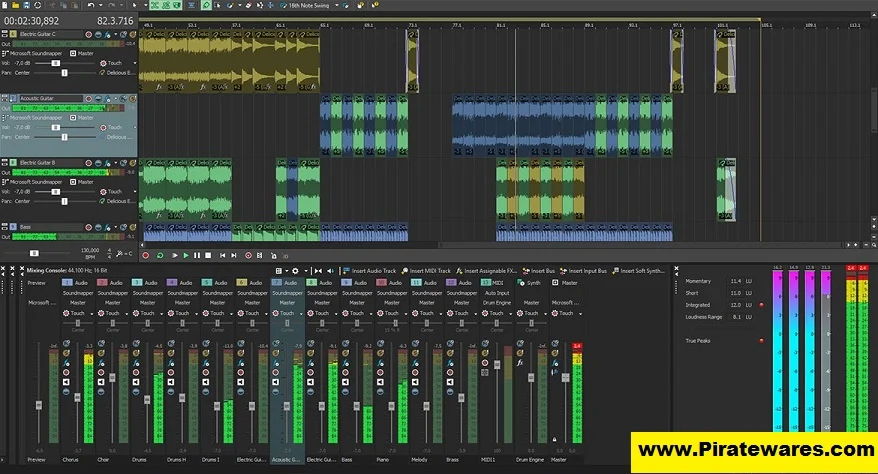
Task: Open Touch automation dropdown on Electric Guitar B
Action: [x=134, y=191]
